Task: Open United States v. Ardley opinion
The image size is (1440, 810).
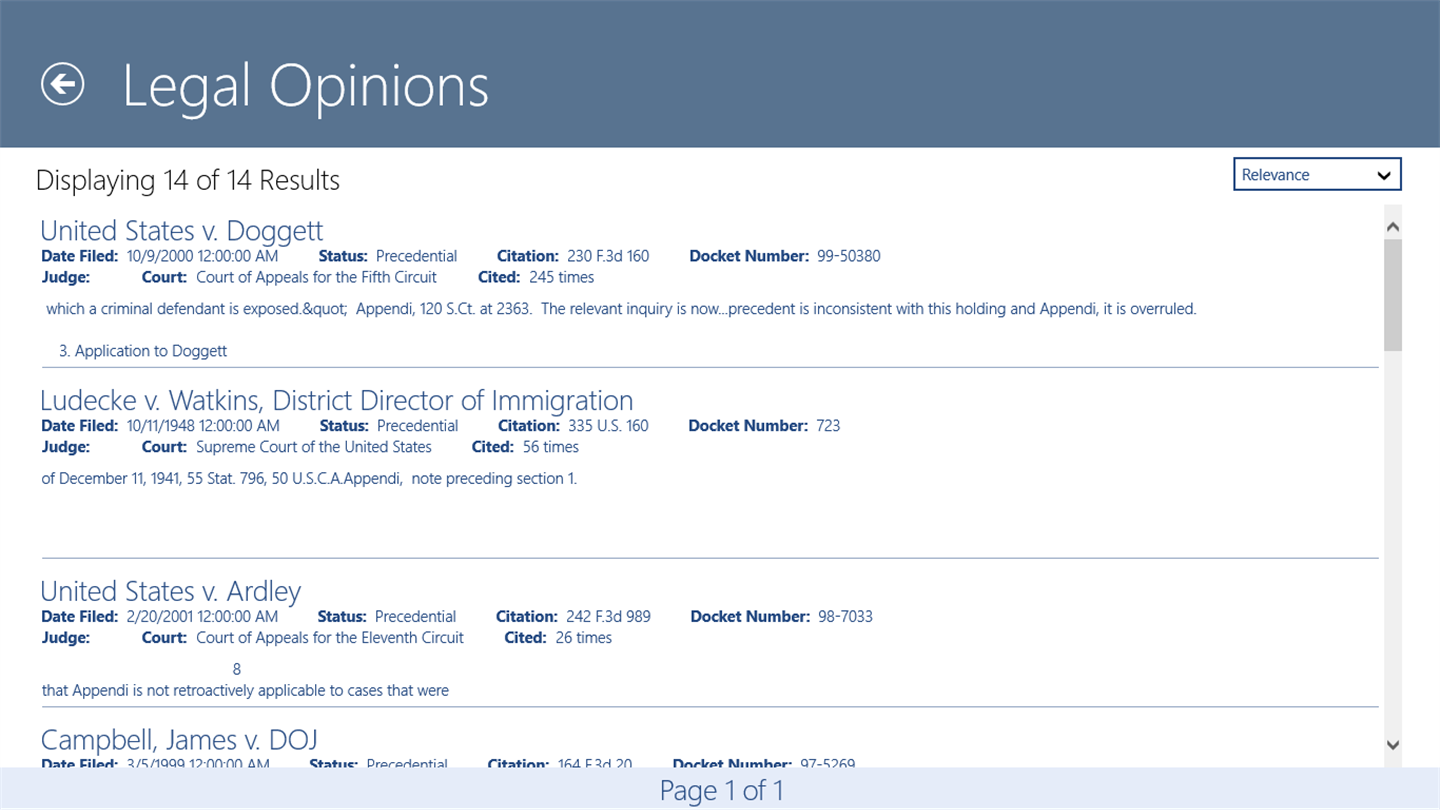Action: pyautogui.click(x=171, y=591)
